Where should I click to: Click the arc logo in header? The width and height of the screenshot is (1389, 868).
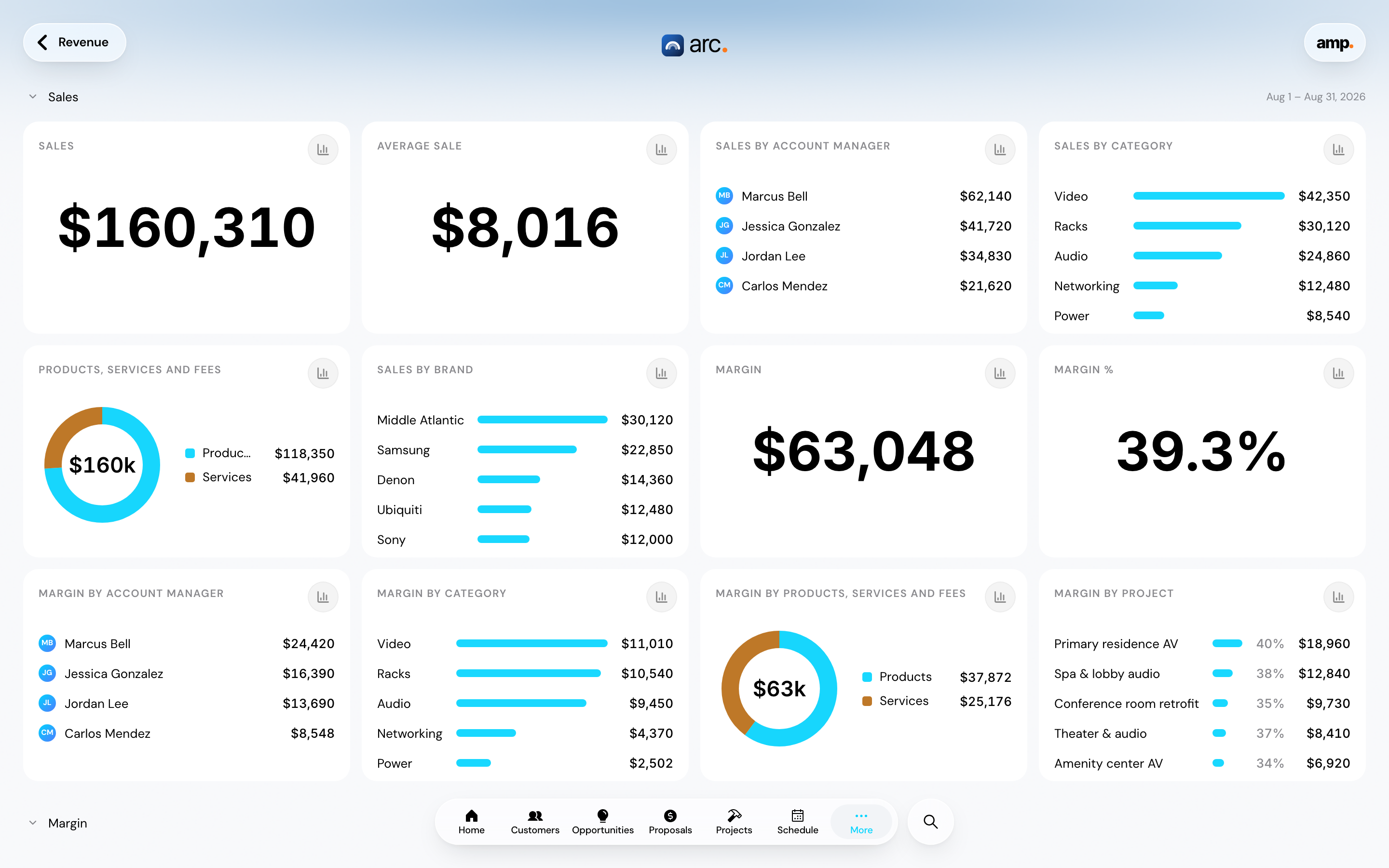694,45
